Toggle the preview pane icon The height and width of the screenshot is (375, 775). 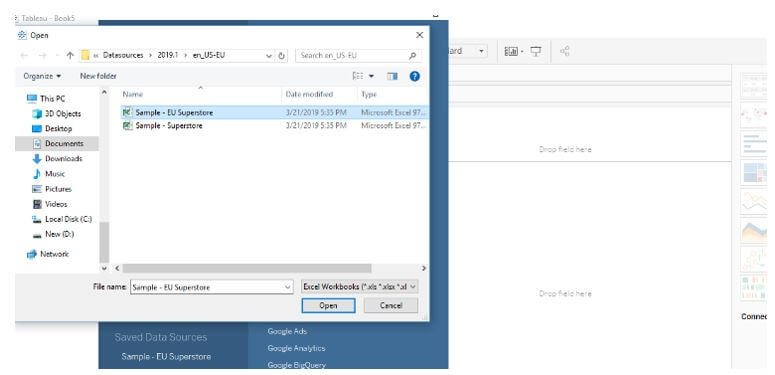[x=392, y=76]
